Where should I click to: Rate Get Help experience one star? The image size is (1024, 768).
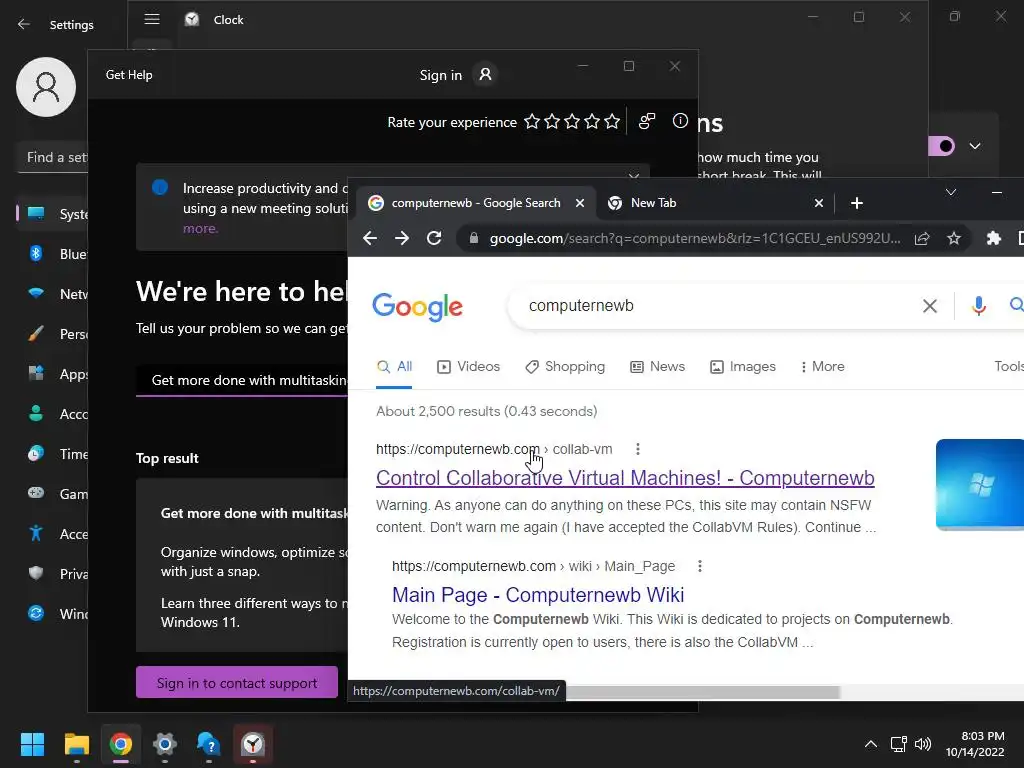click(x=532, y=121)
